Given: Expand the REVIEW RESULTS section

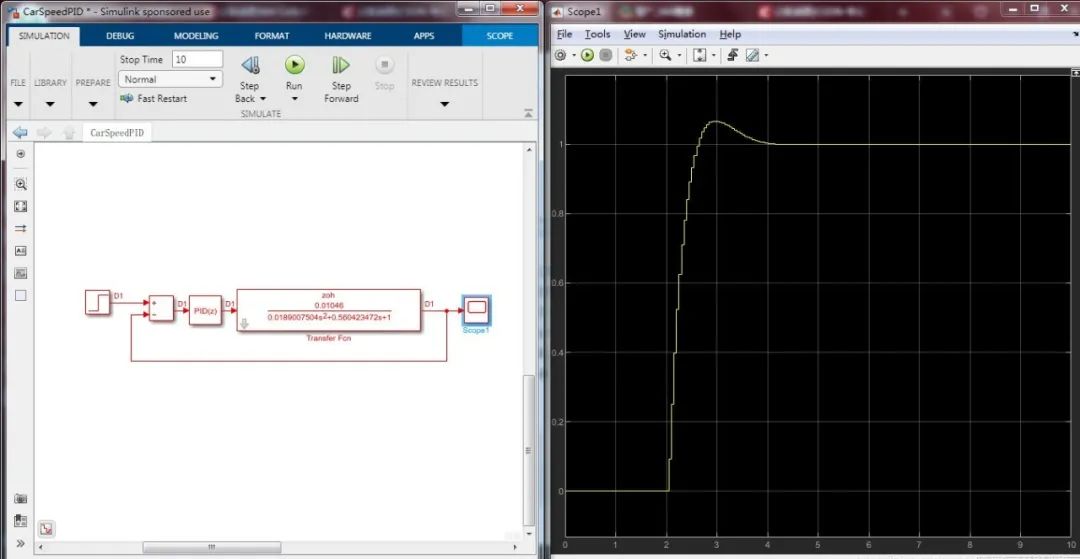Looking at the screenshot, I should tap(444, 105).
